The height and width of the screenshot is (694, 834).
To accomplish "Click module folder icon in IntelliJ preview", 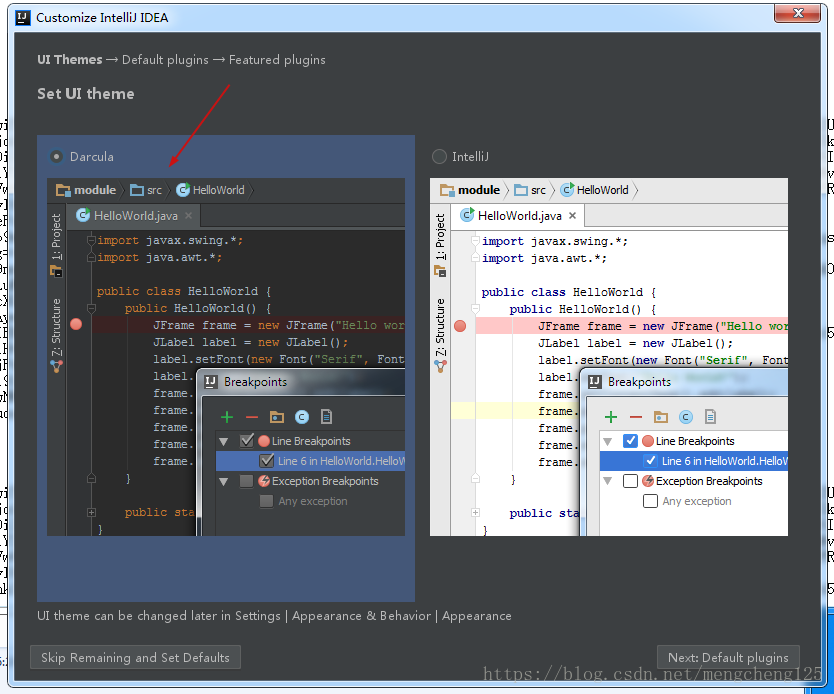I will 447,190.
